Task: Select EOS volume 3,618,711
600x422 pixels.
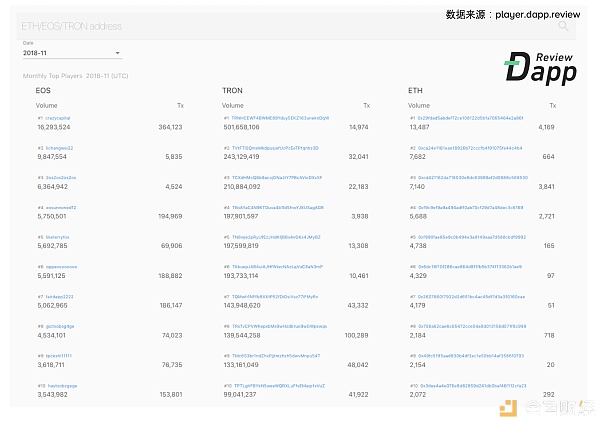Action: 51,365
